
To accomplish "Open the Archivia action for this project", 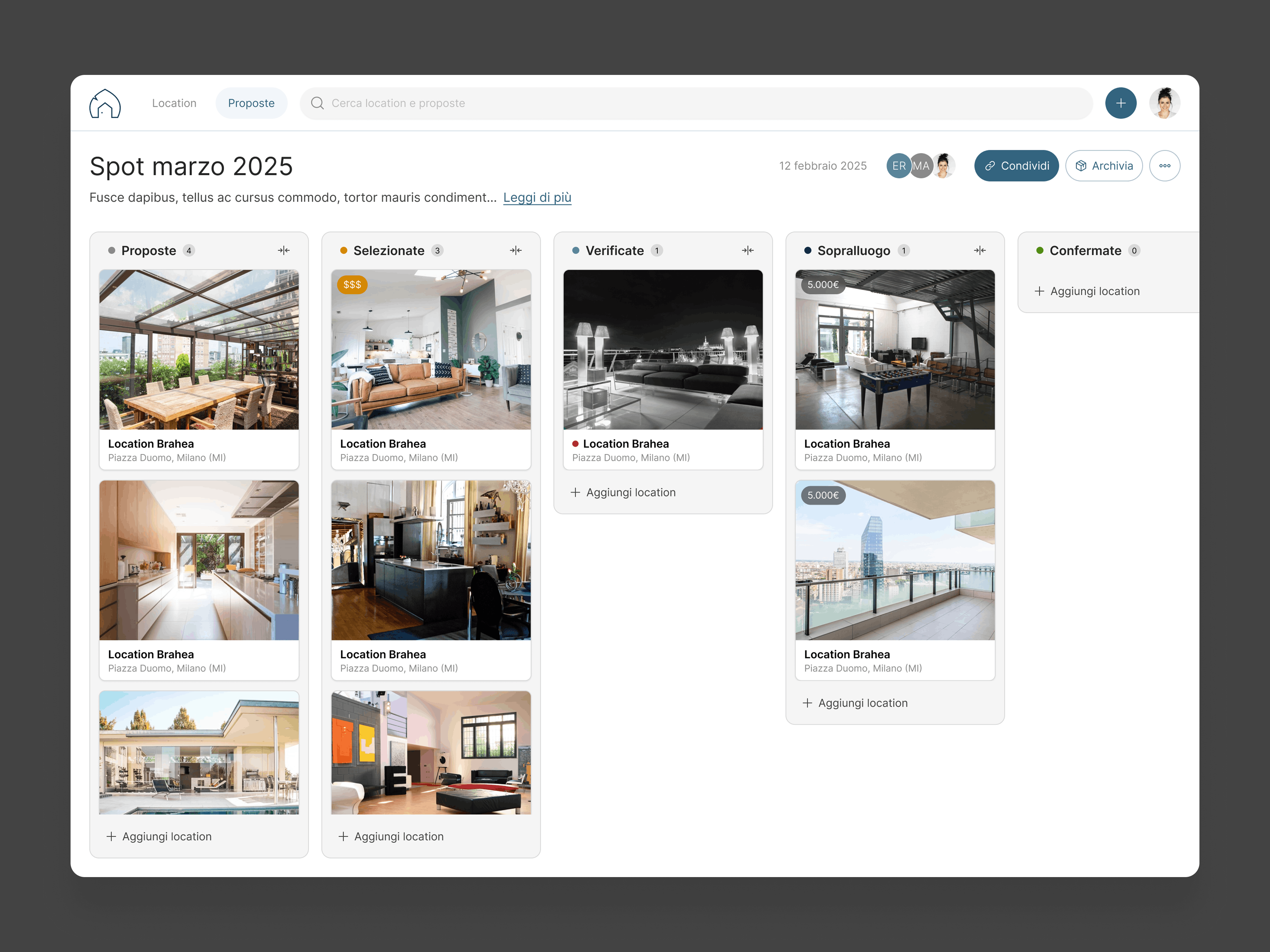I will 1104,165.
